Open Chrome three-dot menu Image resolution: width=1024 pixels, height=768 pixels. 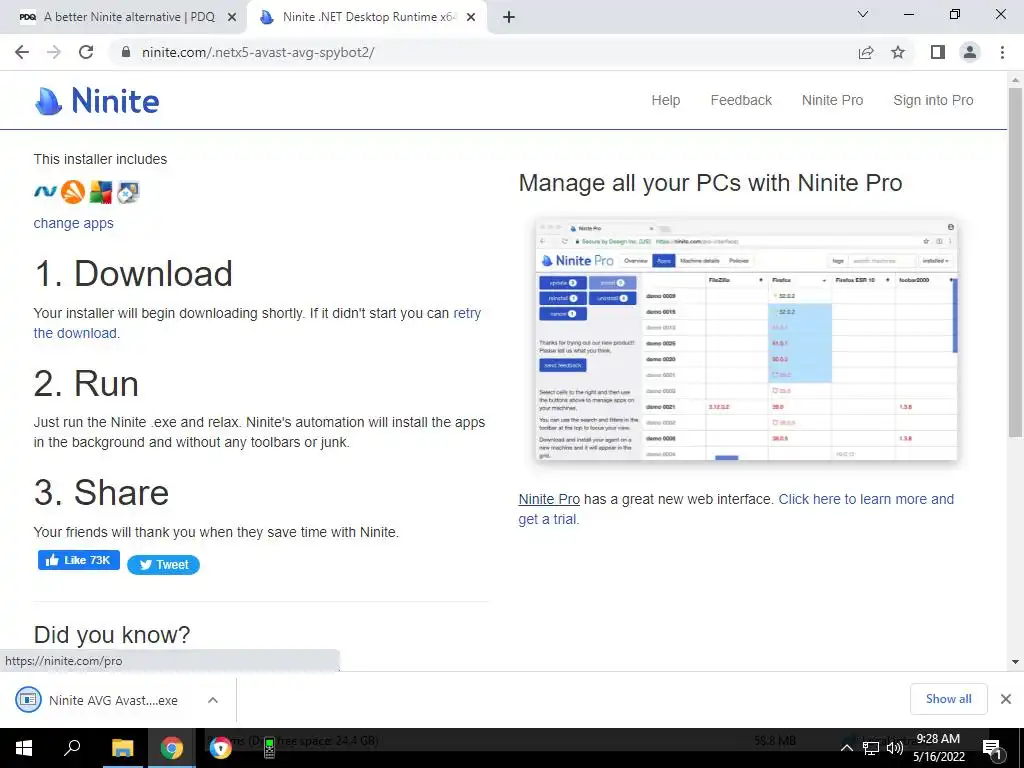1002,52
